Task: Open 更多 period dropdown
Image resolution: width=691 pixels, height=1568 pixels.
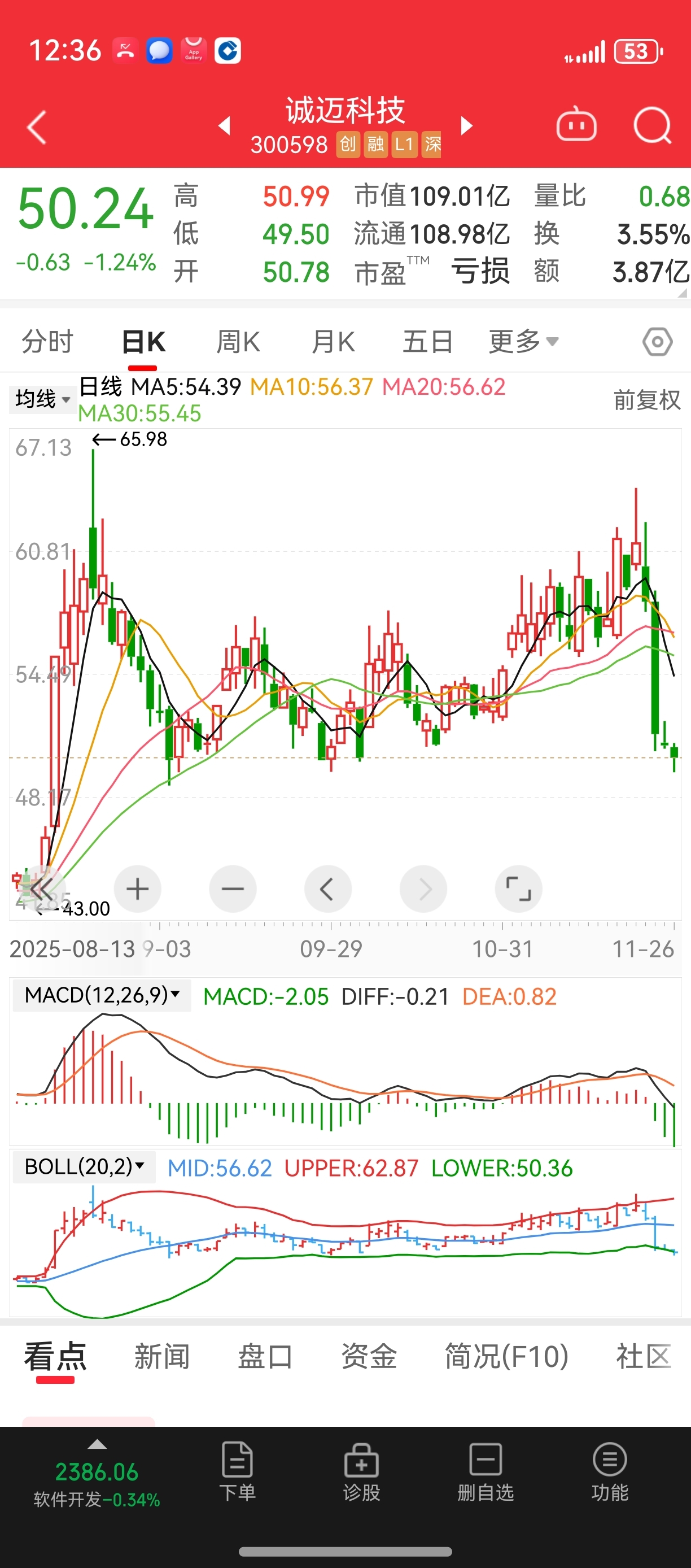Action: [524, 342]
